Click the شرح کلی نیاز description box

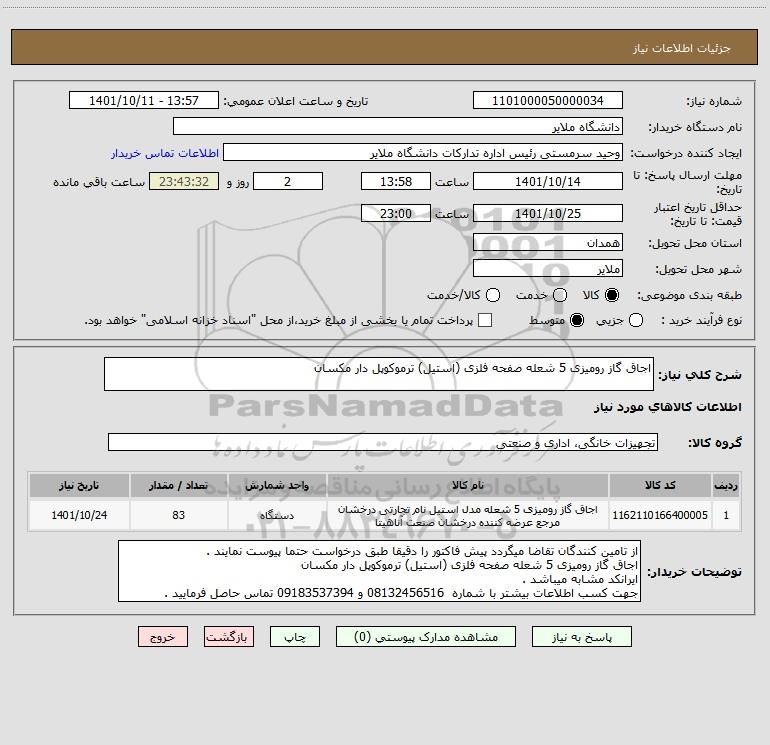pos(379,374)
